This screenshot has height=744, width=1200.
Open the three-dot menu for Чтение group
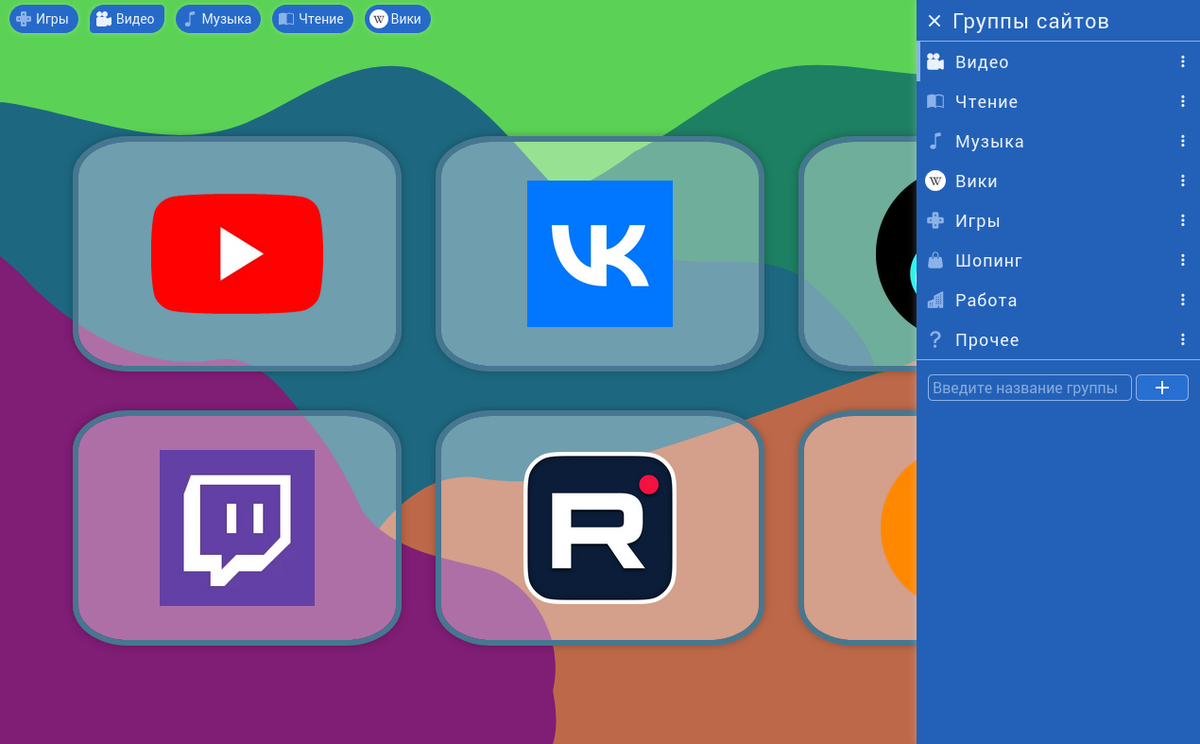[x=1183, y=102]
